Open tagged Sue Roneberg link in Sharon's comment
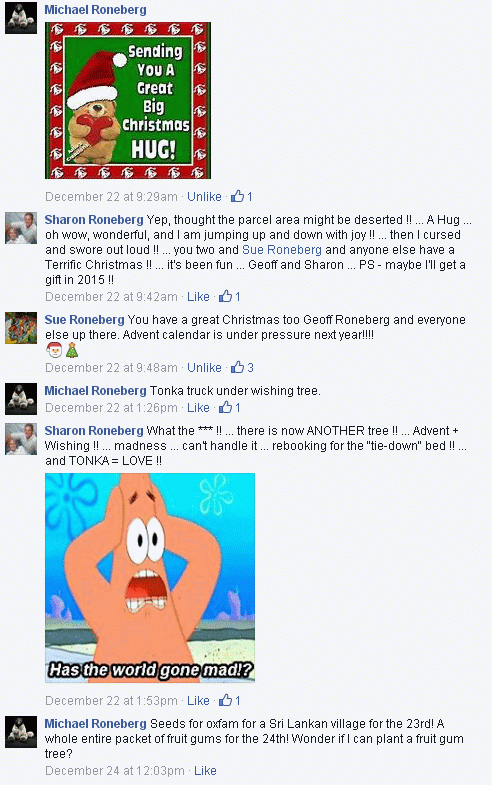 pyautogui.click(x=282, y=250)
